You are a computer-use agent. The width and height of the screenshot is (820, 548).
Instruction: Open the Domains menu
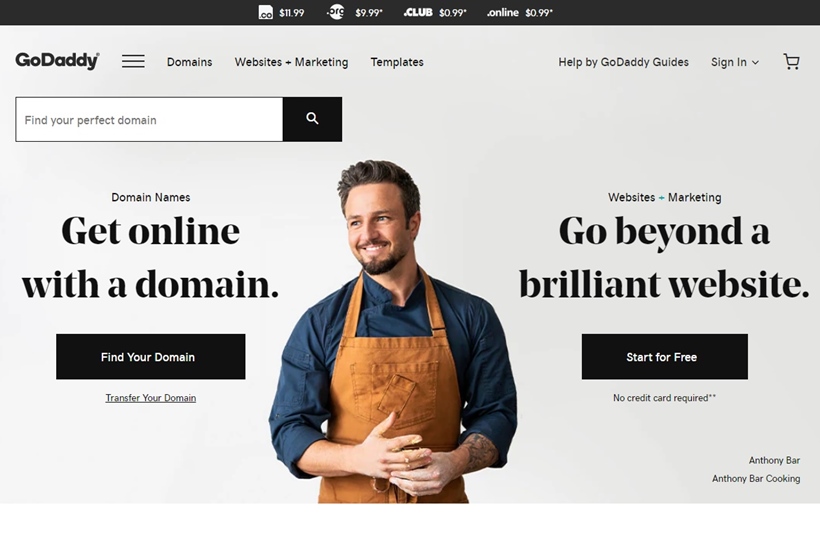coord(189,62)
